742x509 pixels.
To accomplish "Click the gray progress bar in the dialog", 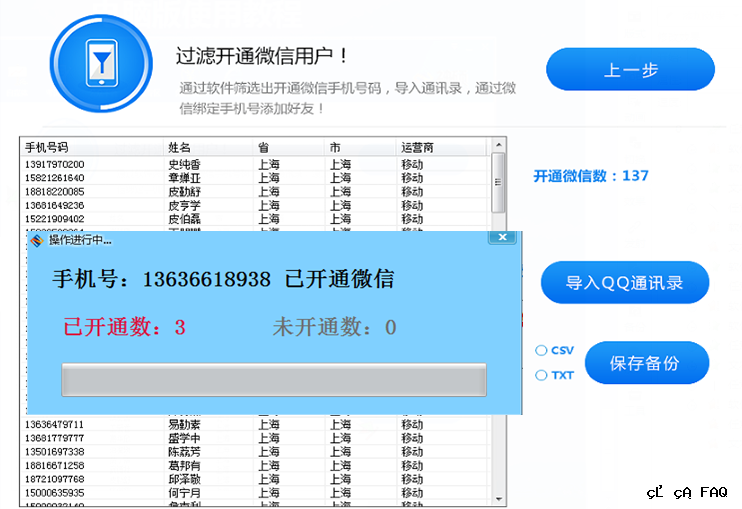I will tap(274, 380).
